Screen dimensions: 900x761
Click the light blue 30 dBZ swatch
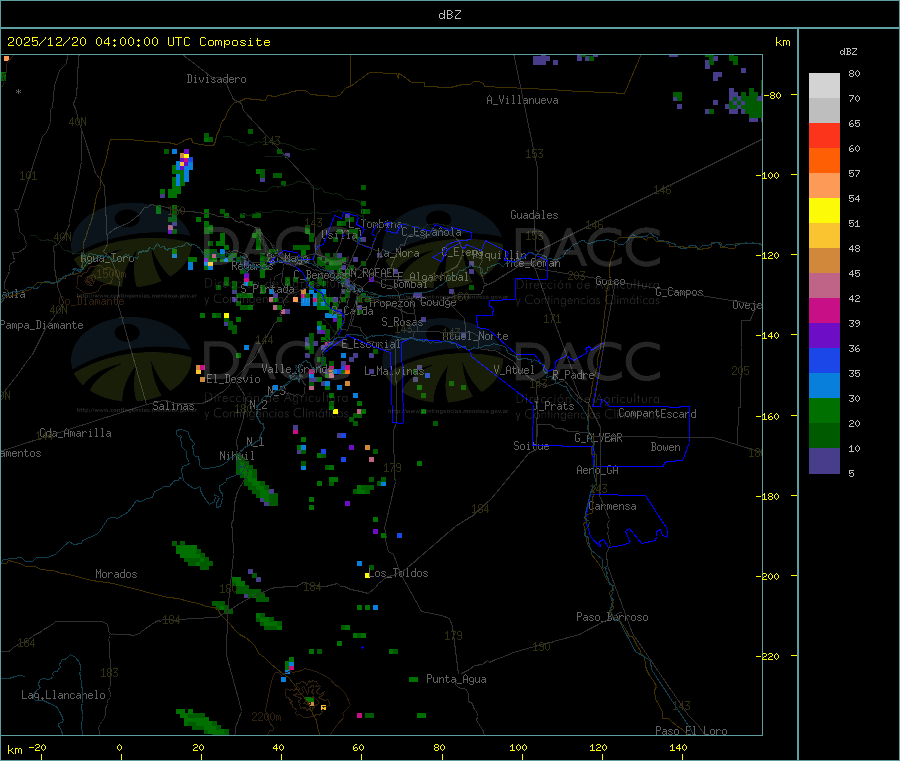(x=824, y=386)
